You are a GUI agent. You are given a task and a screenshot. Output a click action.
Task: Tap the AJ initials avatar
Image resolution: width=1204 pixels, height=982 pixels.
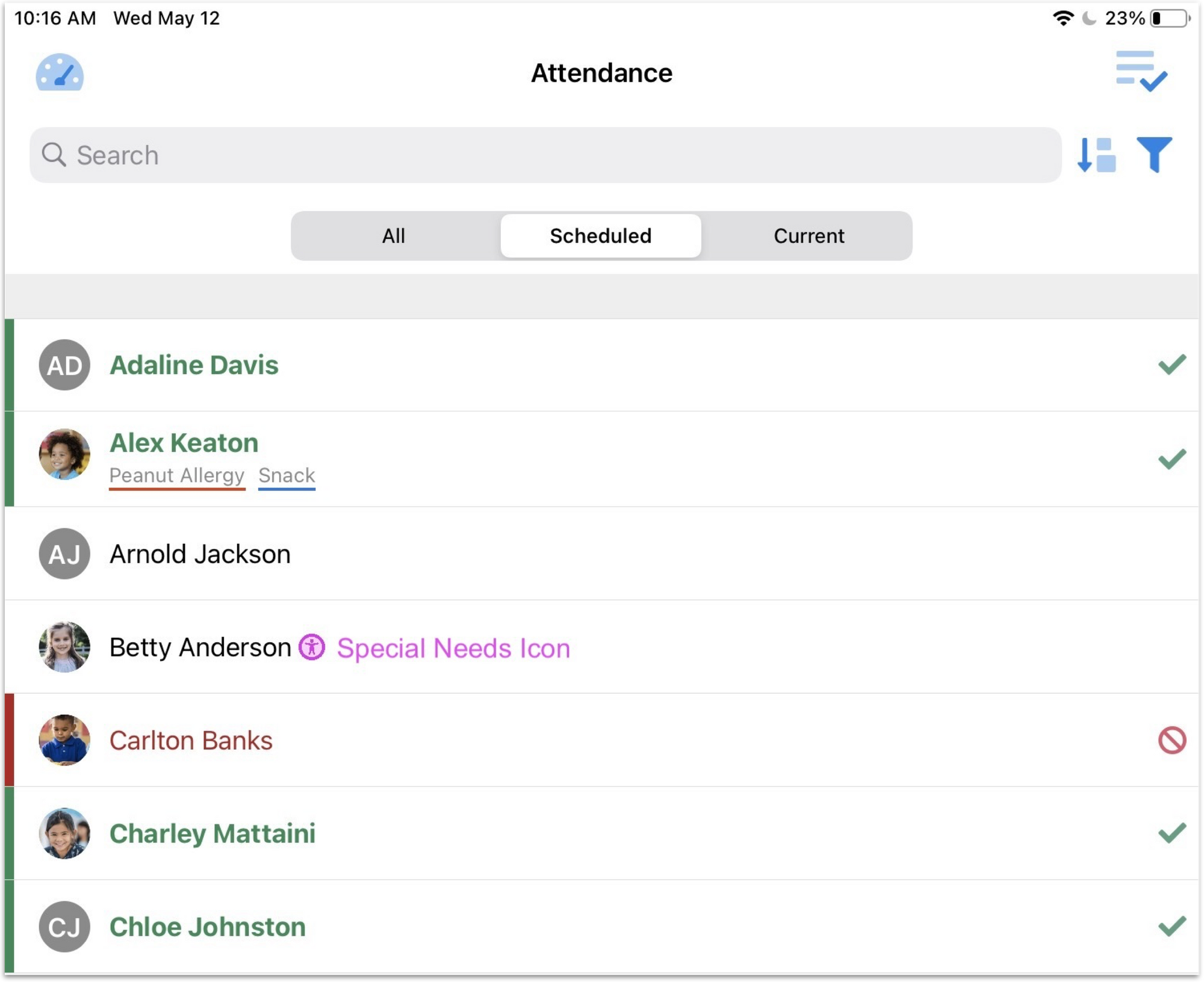pyautogui.click(x=64, y=554)
